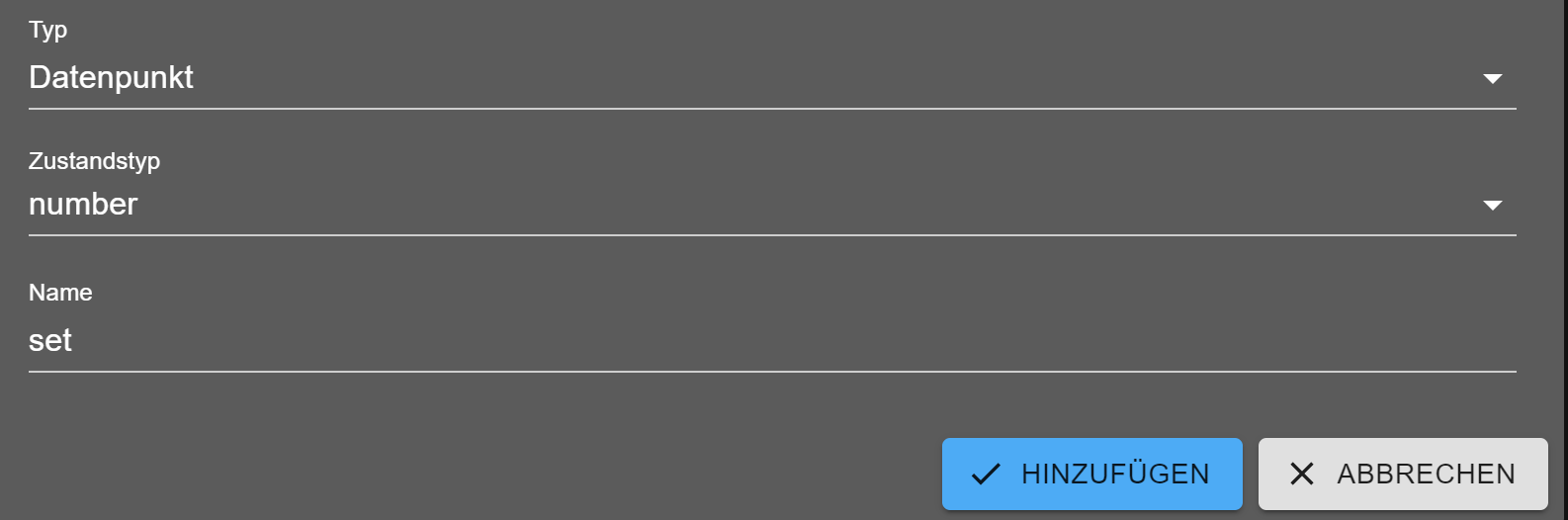Expand the Zustandstyp dropdown arrow
The image size is (1568, 520).
tap(1492, 205)
